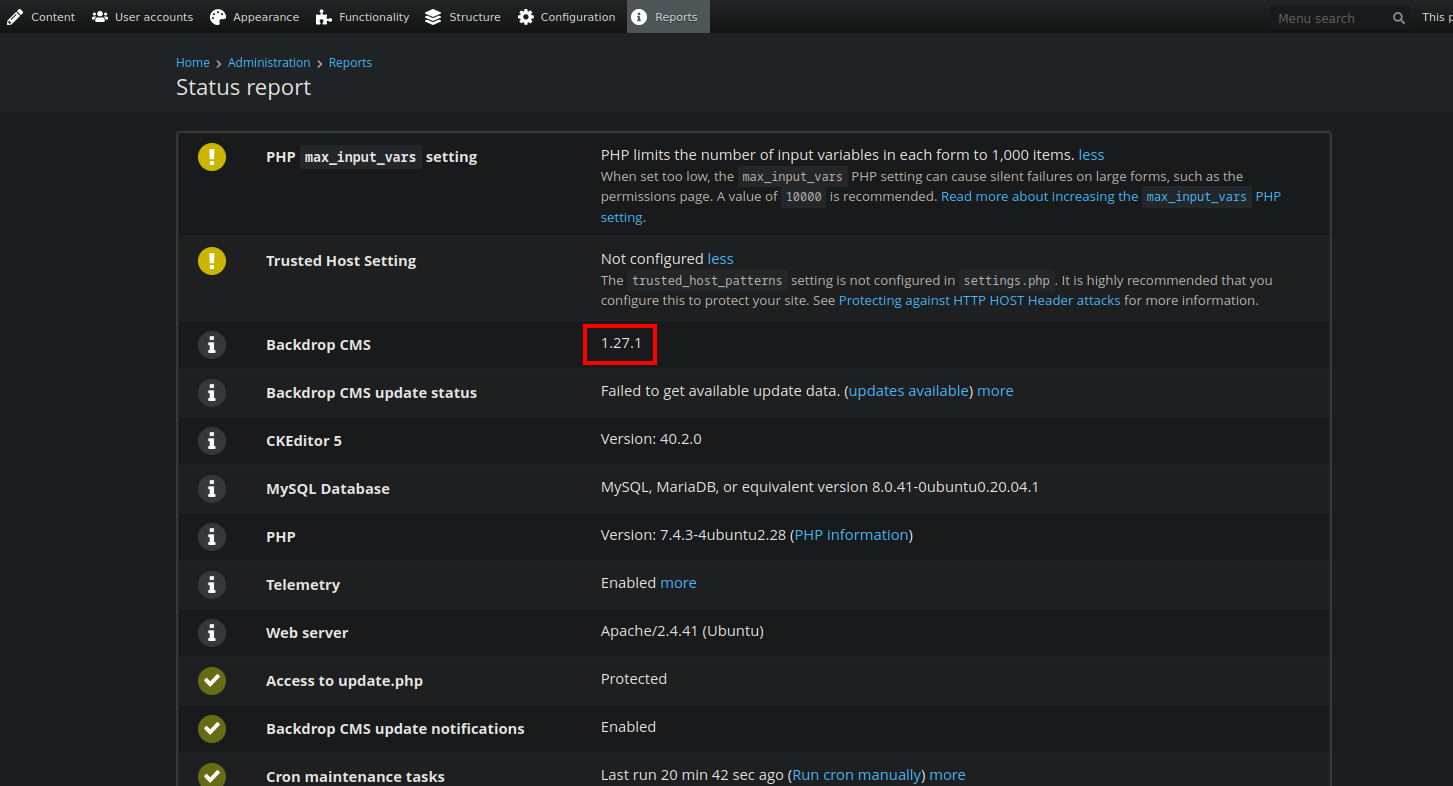Click the Web server row label
This screenshot has width=1453, height=786.
[x=307, y=633]
